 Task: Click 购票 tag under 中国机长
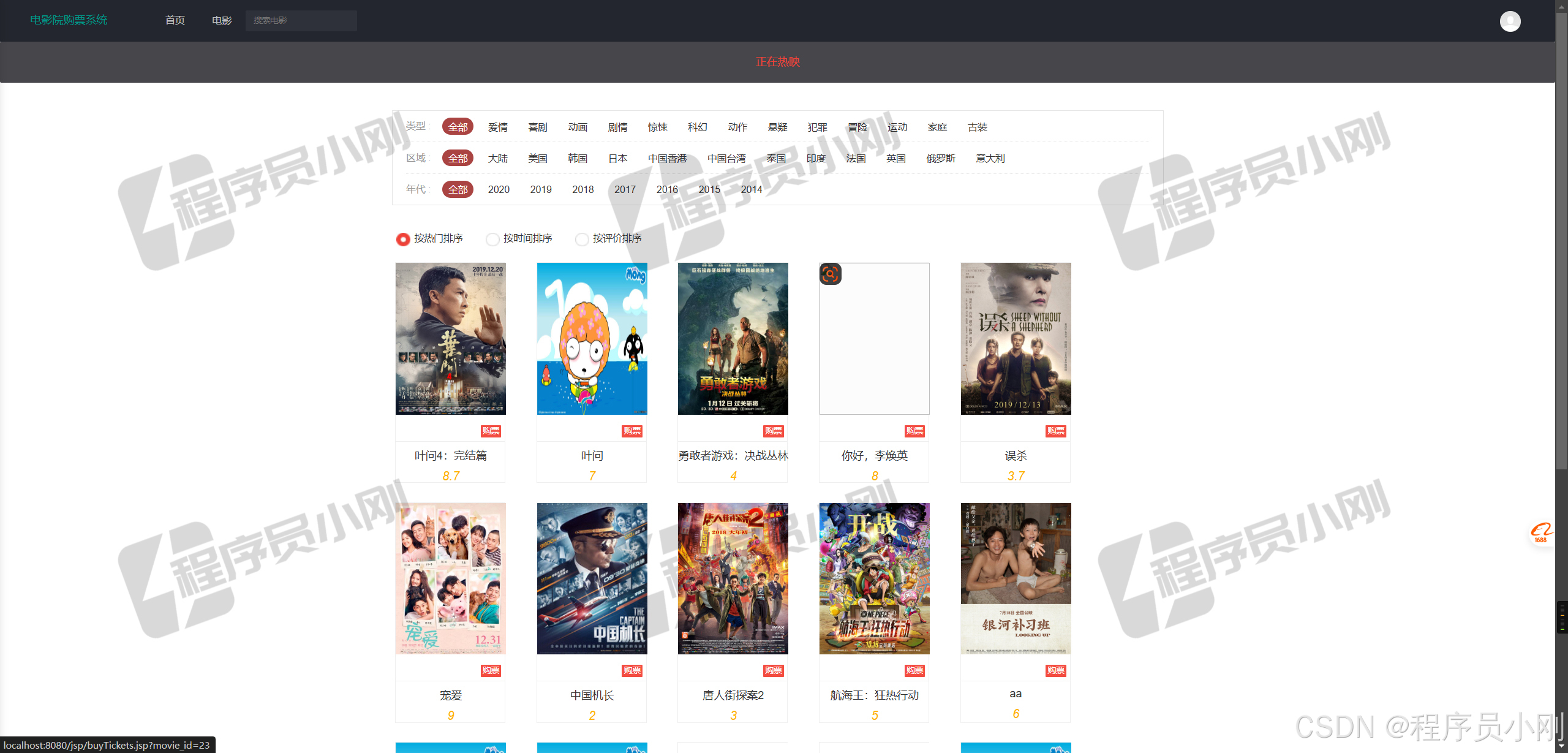631,670
